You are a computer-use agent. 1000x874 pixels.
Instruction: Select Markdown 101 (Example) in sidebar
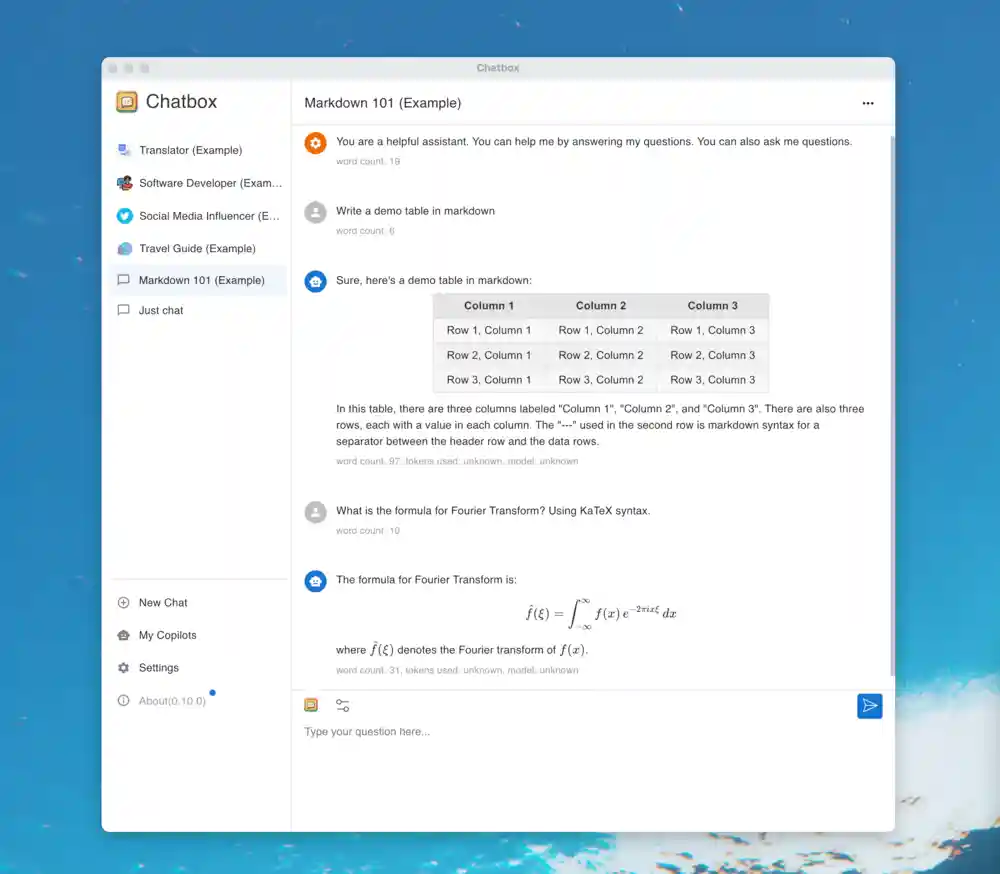pos(198,280)
